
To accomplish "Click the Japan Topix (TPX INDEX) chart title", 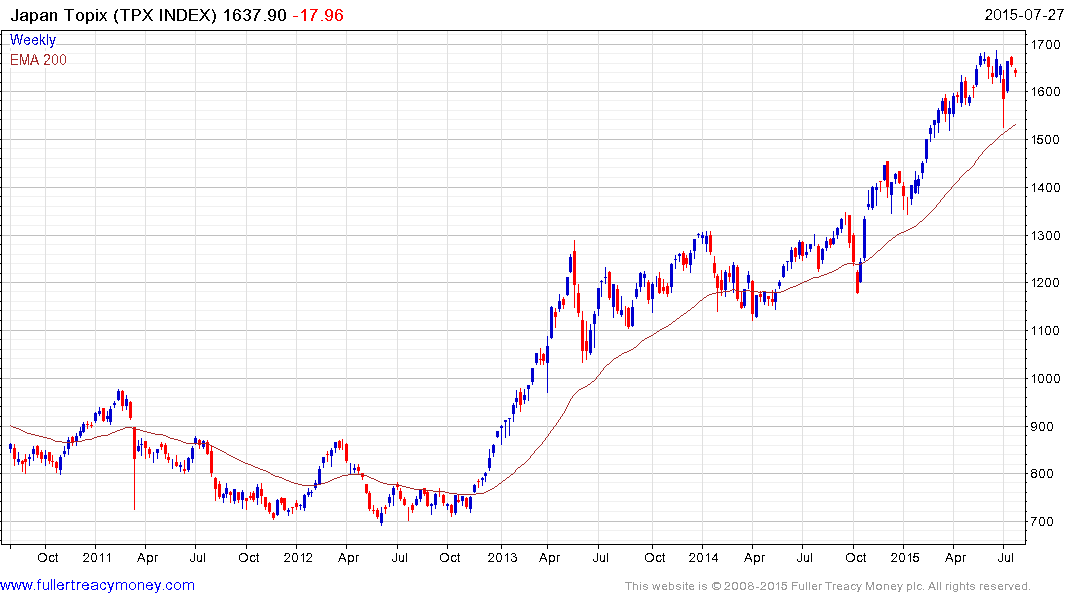I will coord(114,15).
